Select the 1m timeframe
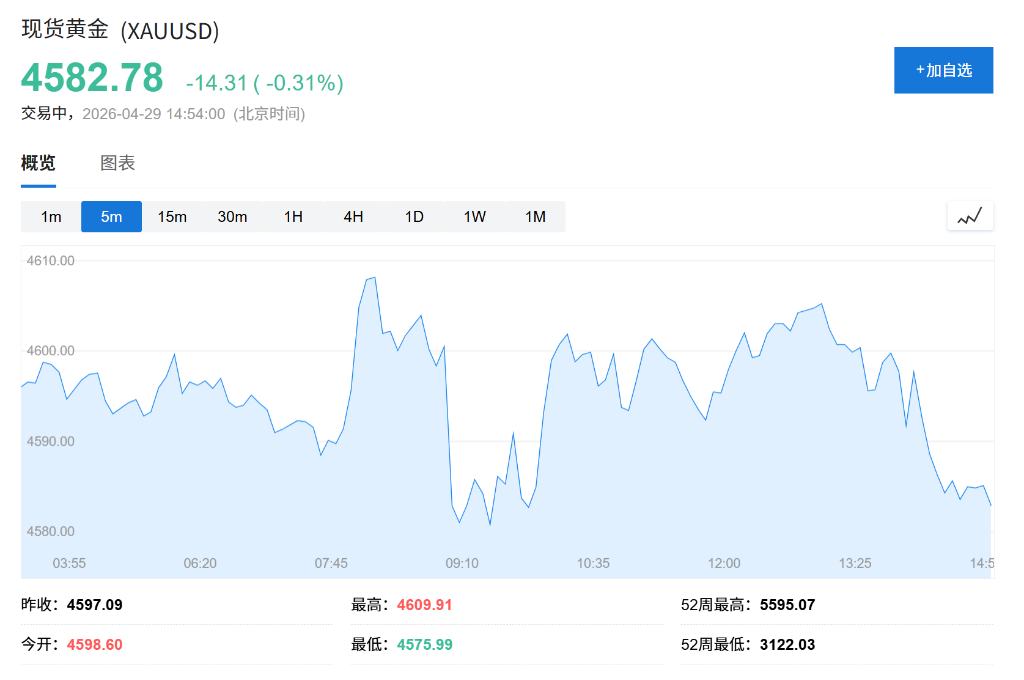The image size is (1024, 680). 51,216
